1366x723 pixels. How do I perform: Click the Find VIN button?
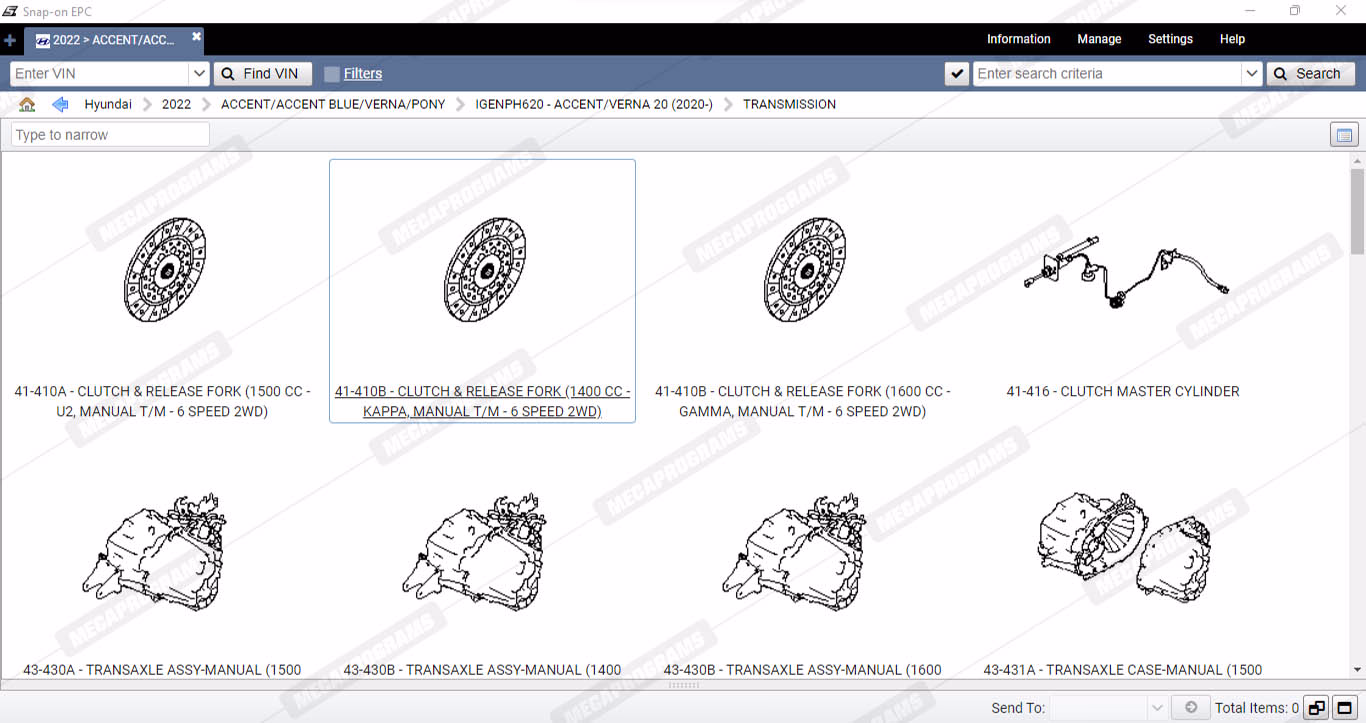(262, 74)
